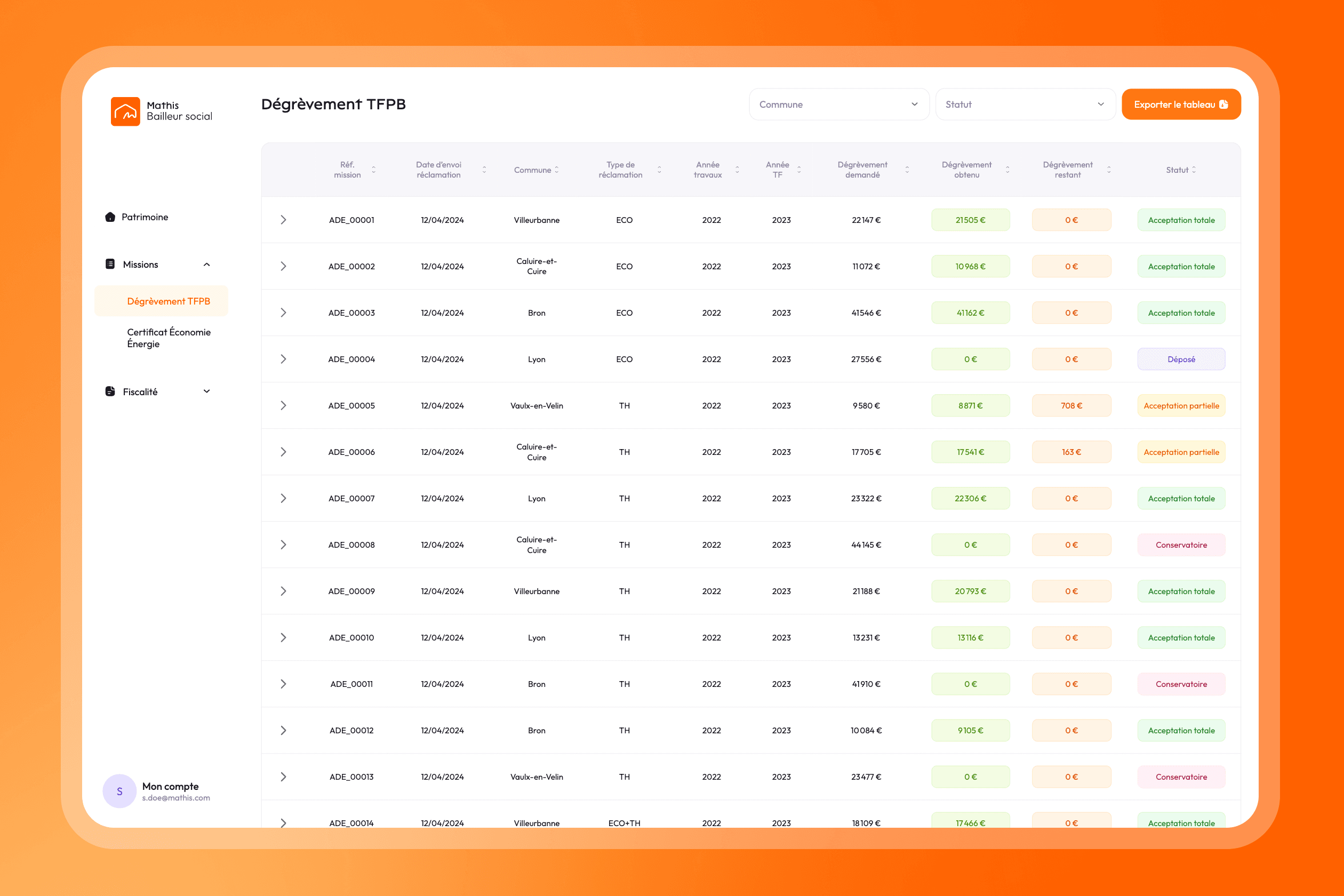This screenshot has width=1344, height=896.
Task: Click the Fiscalité file icon
Action: point(110,391)
